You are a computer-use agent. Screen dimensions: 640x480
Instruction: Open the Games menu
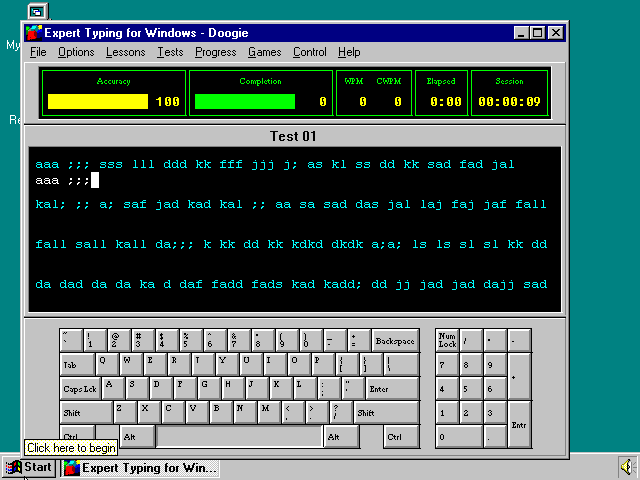[264, 52]
